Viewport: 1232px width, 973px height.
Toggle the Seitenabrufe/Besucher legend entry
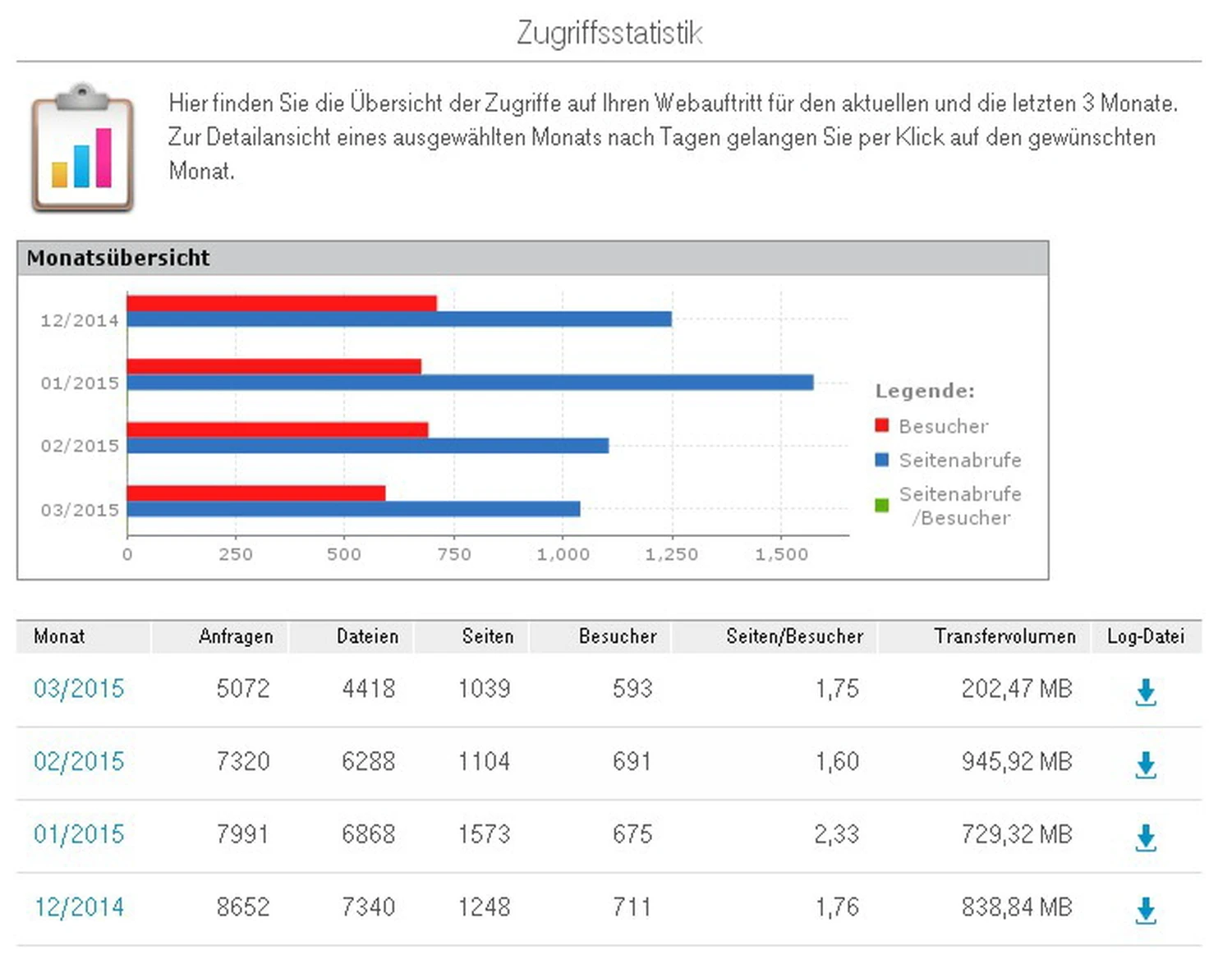point(959,505)
